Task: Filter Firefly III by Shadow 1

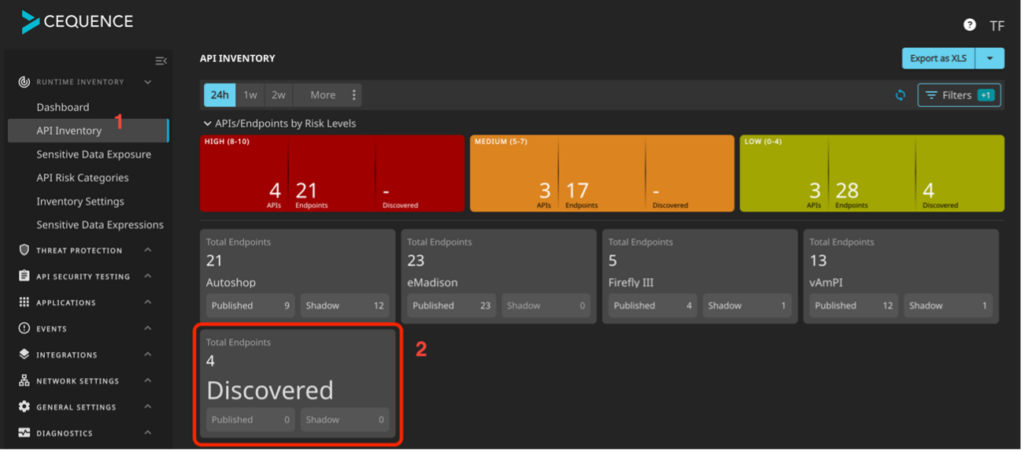Action: [x=747, y=306]
